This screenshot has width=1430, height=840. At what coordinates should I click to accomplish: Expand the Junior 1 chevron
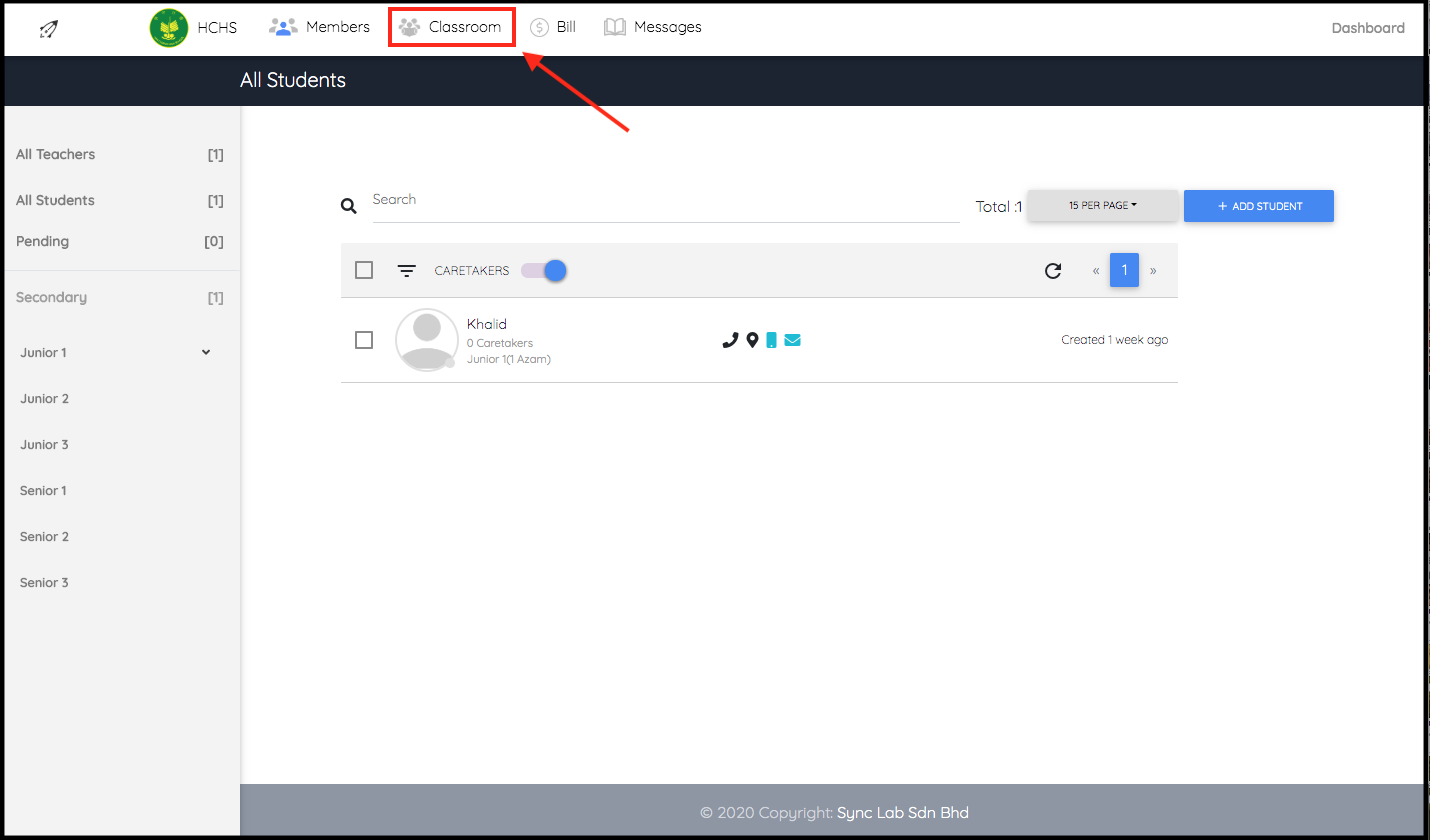(206, 352)
